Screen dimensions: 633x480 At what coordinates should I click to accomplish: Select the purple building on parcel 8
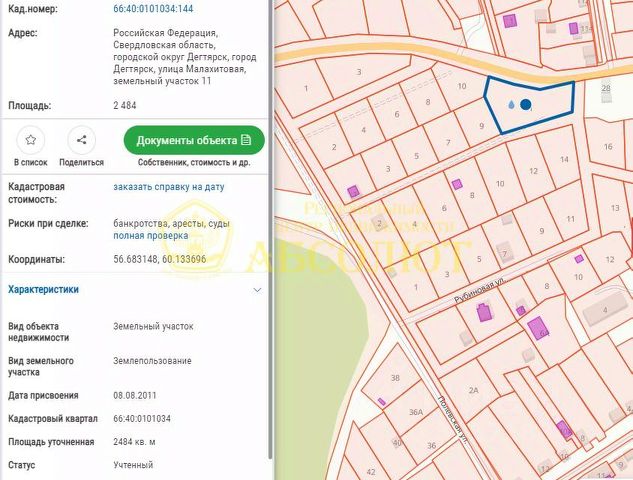457,184
